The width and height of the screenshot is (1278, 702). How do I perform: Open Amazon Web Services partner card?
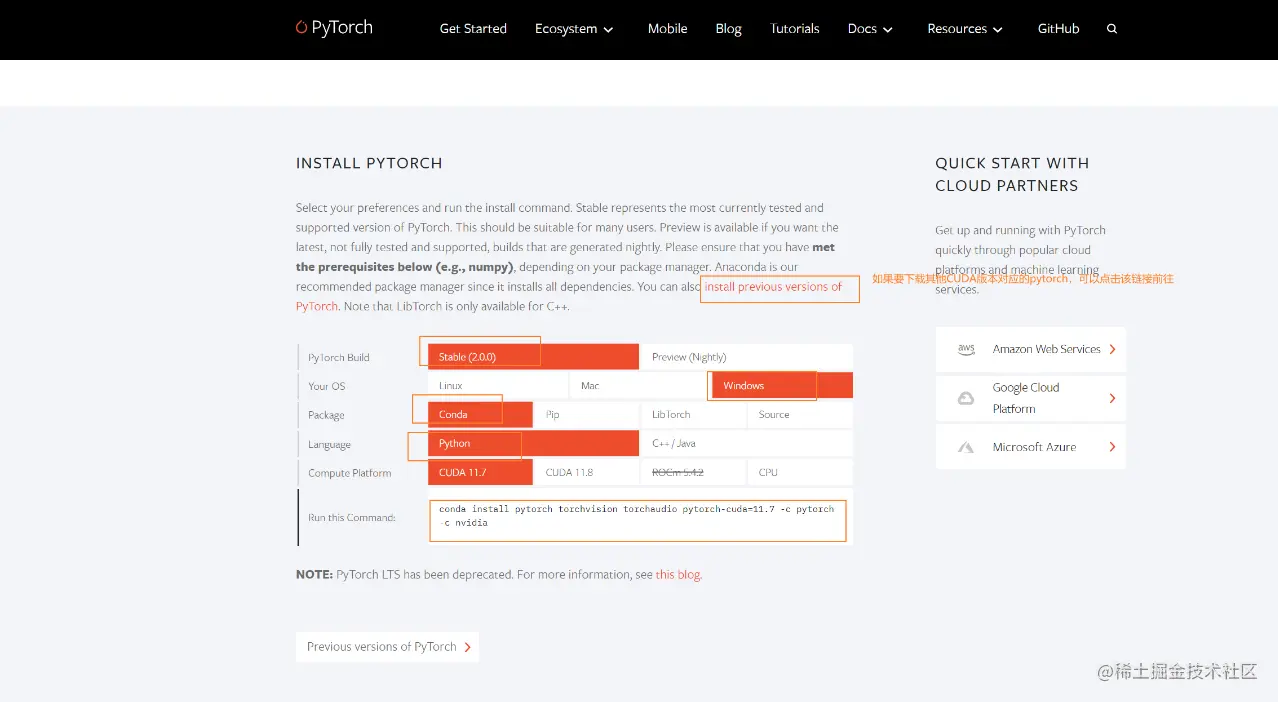coord(1030,349)
